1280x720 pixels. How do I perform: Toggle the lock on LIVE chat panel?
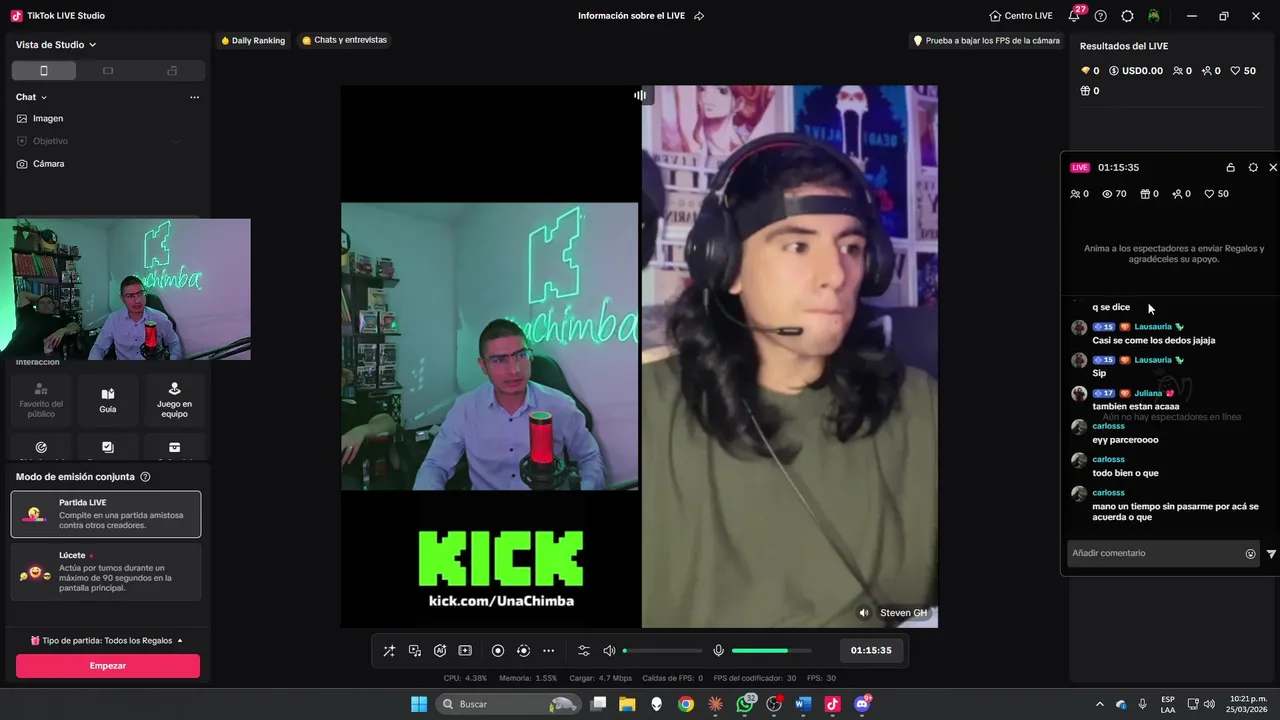click(1230, 168)
